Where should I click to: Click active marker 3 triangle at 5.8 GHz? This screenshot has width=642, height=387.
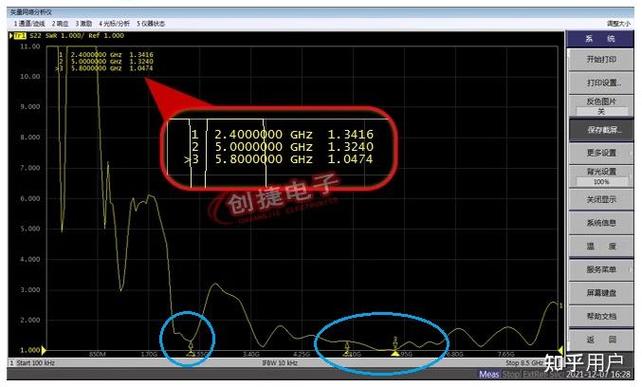395,353
